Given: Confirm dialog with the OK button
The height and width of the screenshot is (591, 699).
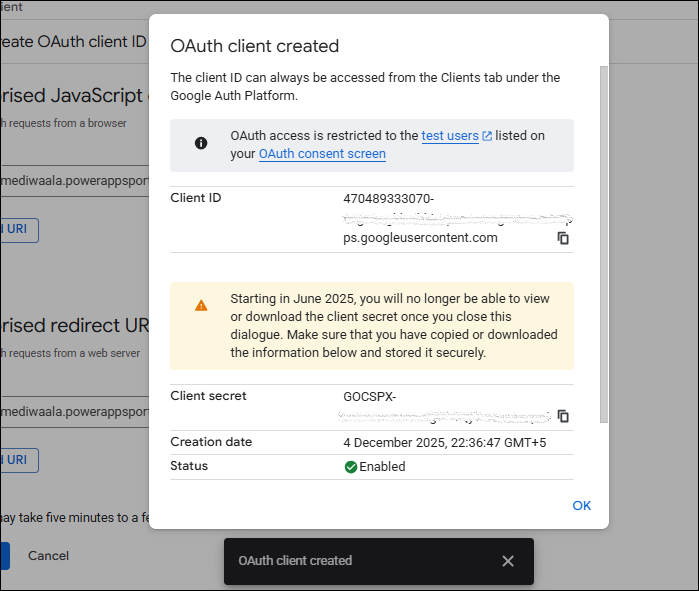Looking at the screenshot, I should coord(581,505).
